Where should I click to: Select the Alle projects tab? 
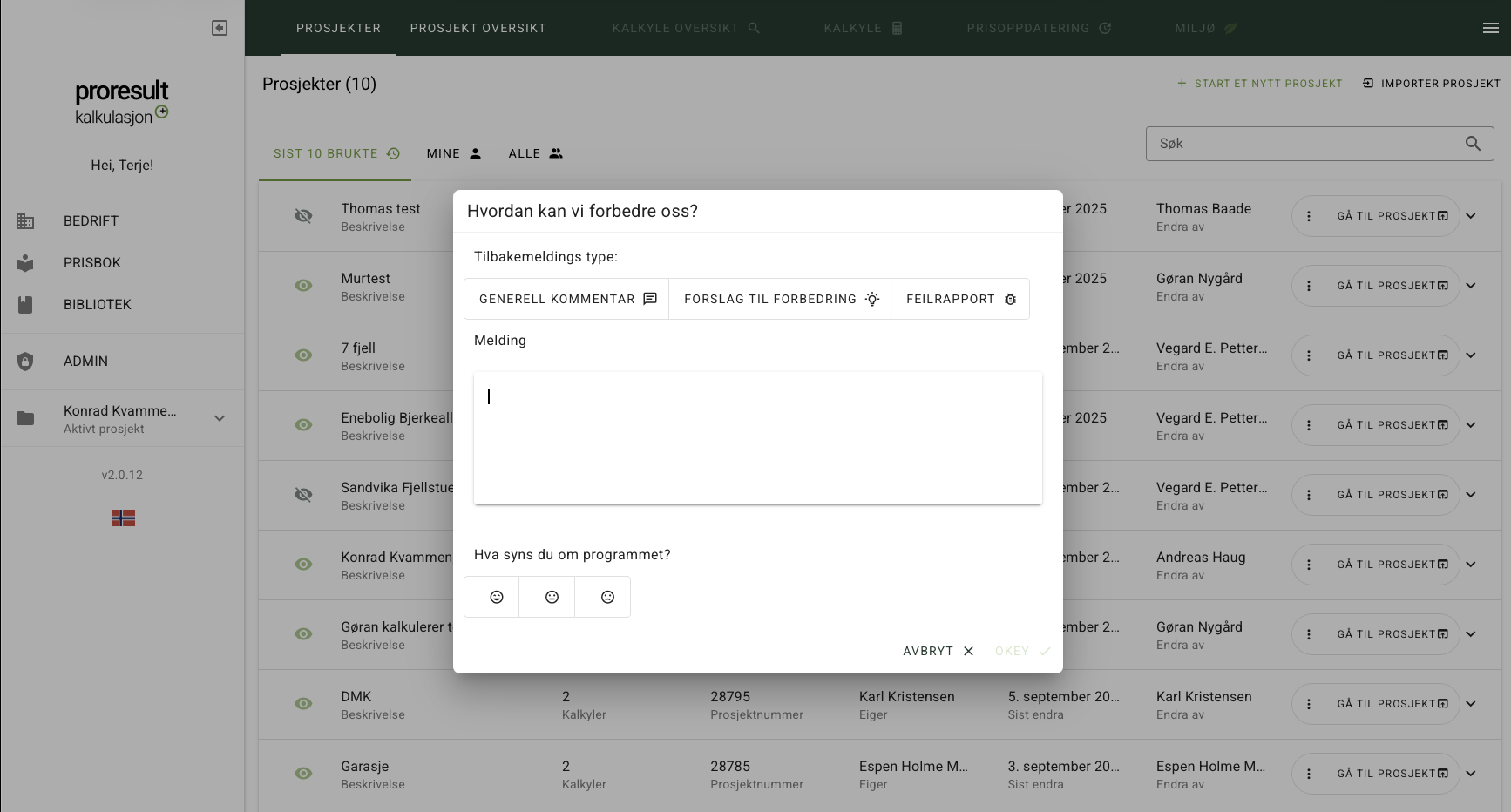point(535,153)
